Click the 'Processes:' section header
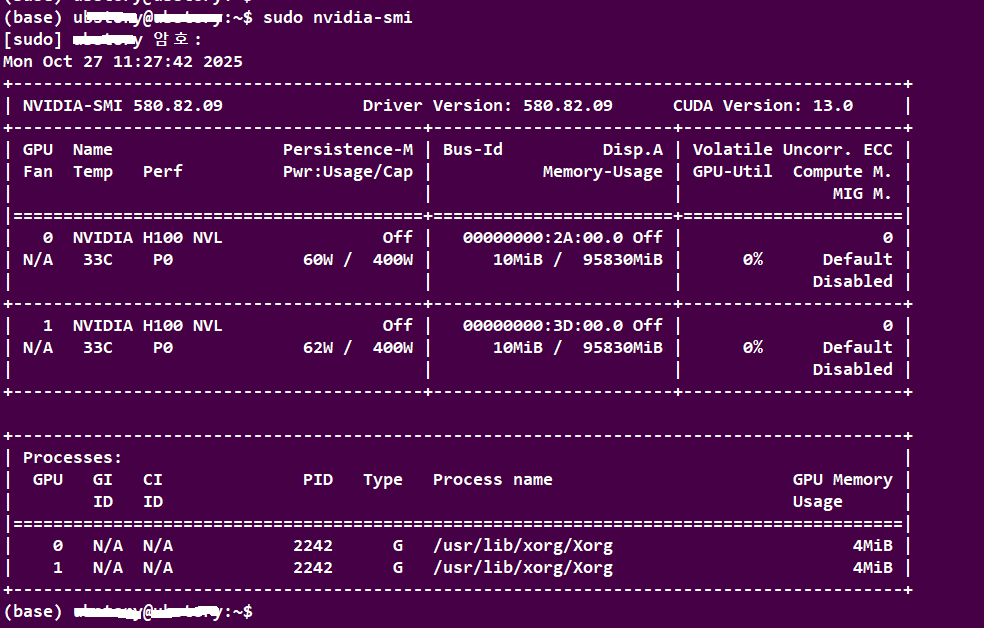This screenshot has height=628, width=984. point(72,458)
